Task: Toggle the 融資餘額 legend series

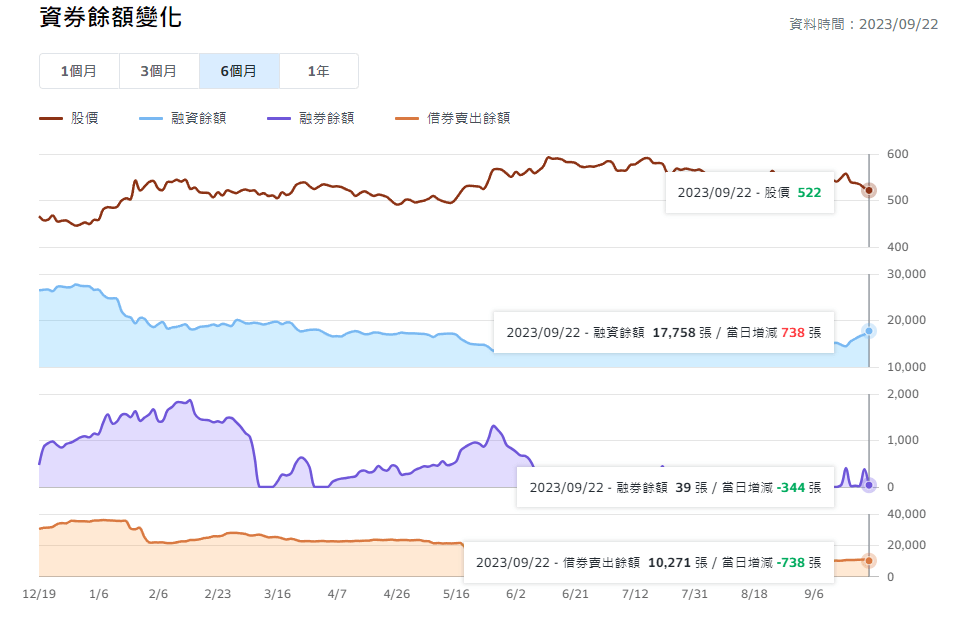Action: [x=183, y=118]
